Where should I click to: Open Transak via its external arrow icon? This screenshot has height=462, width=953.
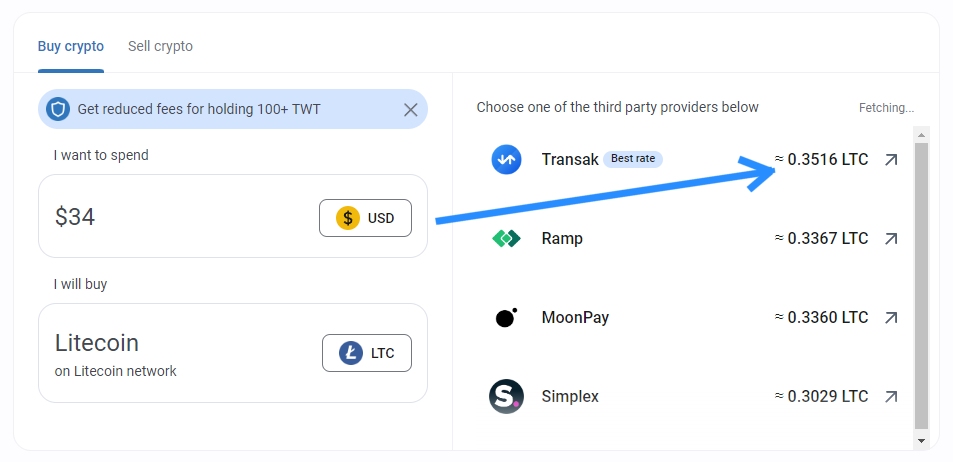pos(891,160)
